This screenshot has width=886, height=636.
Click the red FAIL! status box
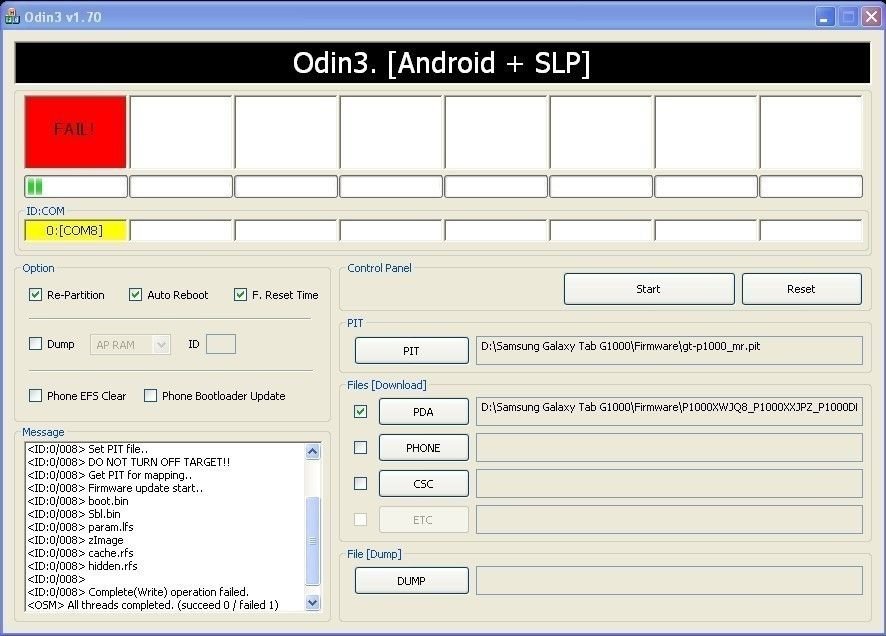click(75, 132)
